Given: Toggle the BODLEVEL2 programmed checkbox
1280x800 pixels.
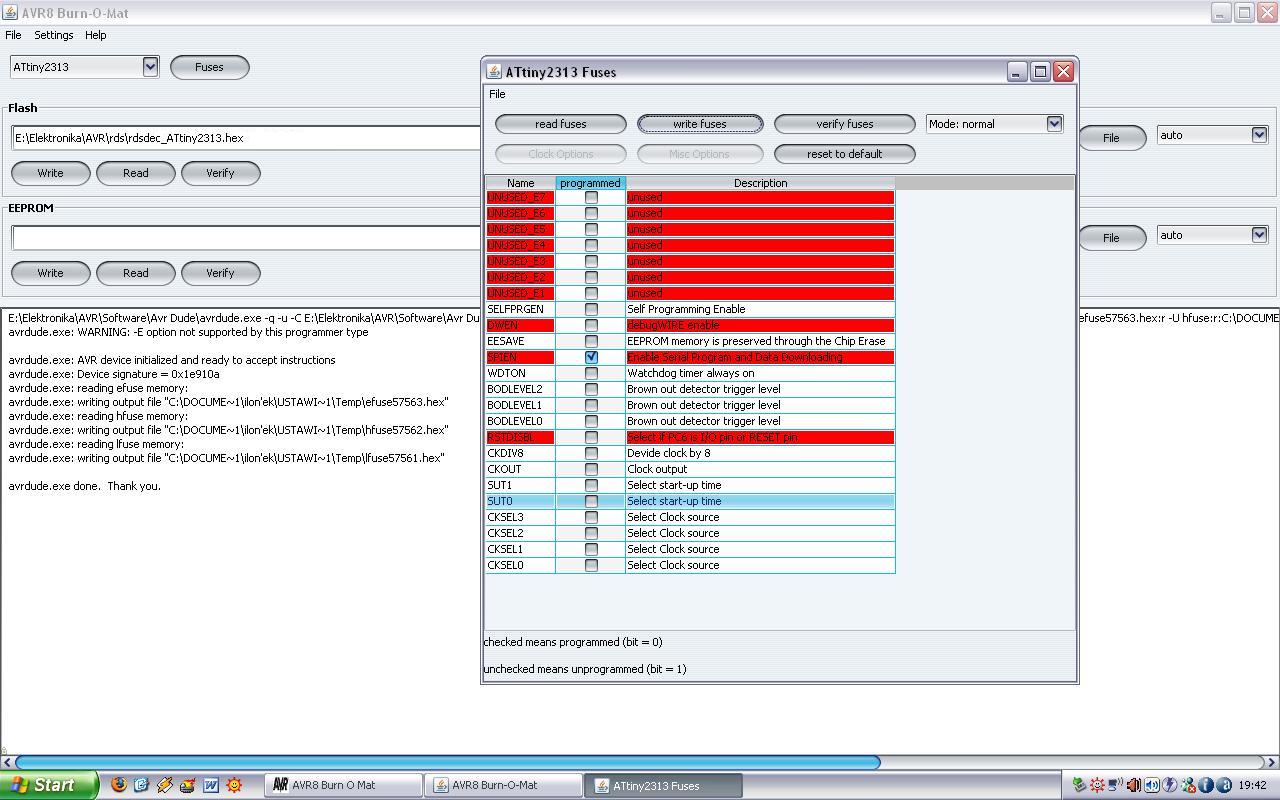Looking at the screenshot, I should pyautogui.click(x=591, y=389).
